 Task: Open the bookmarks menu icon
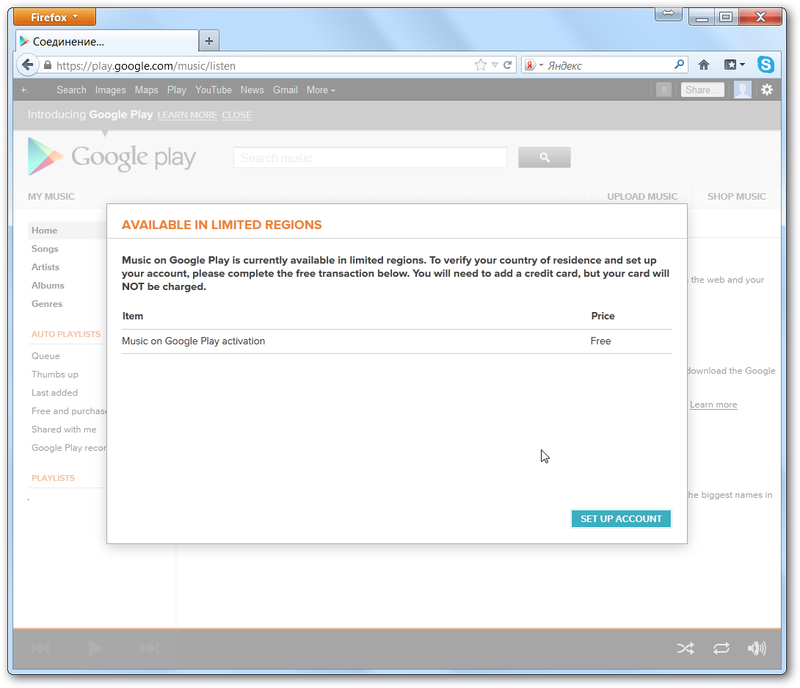point(734,65)
